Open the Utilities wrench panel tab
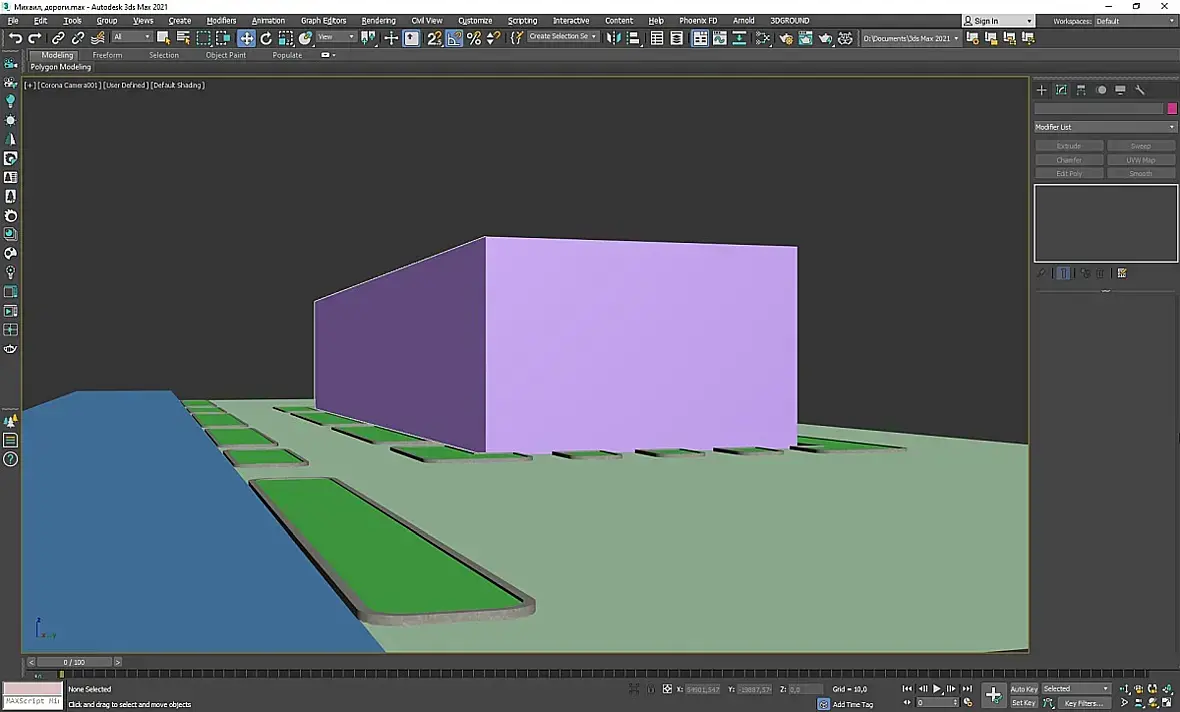Image resolution: width=1180 pixels, height=712 pixels. click(1139, 90)
